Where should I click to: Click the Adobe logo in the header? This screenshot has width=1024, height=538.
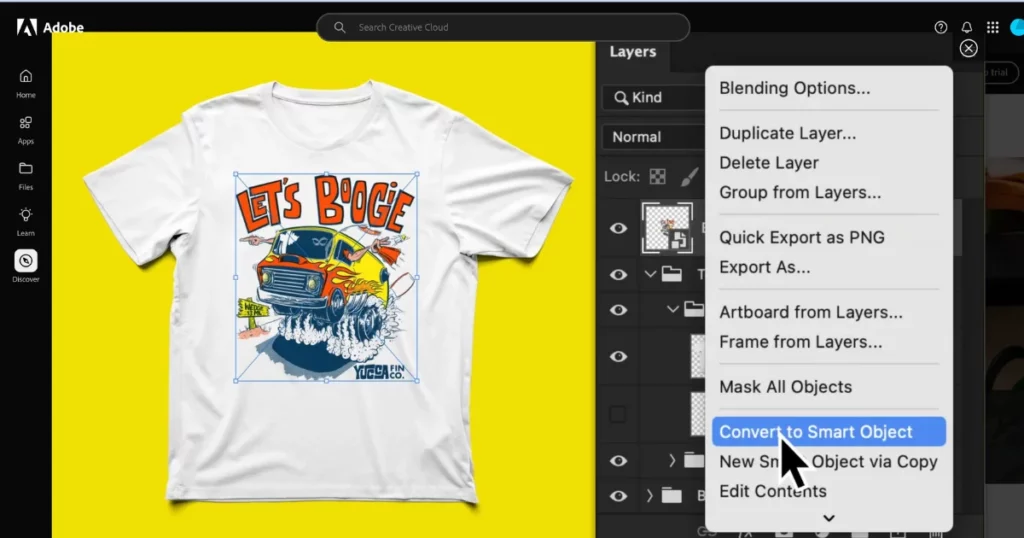(x=50, y=27)
